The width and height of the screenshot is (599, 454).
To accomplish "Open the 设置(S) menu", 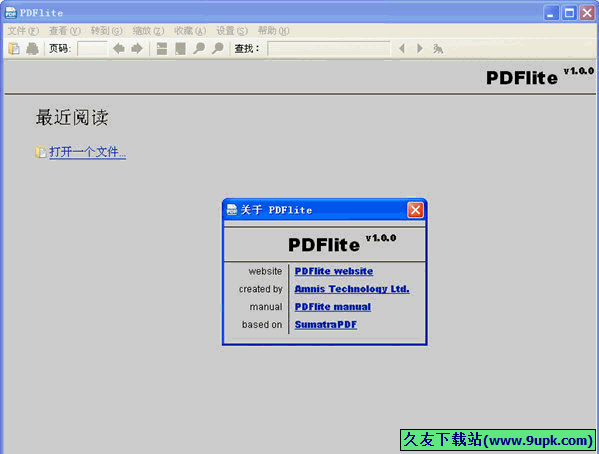I will click(x=232, y=31).
